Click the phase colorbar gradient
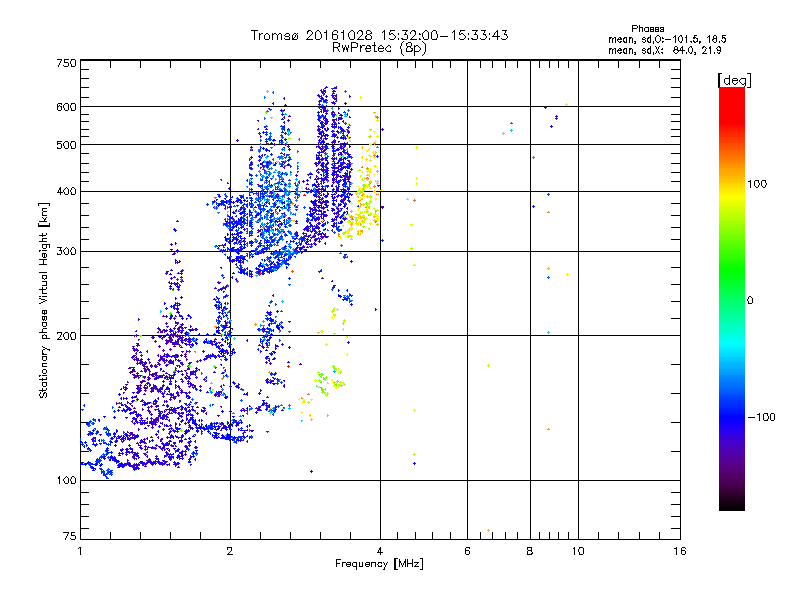Viewport: 800px width, 600px height. point(732,298)
